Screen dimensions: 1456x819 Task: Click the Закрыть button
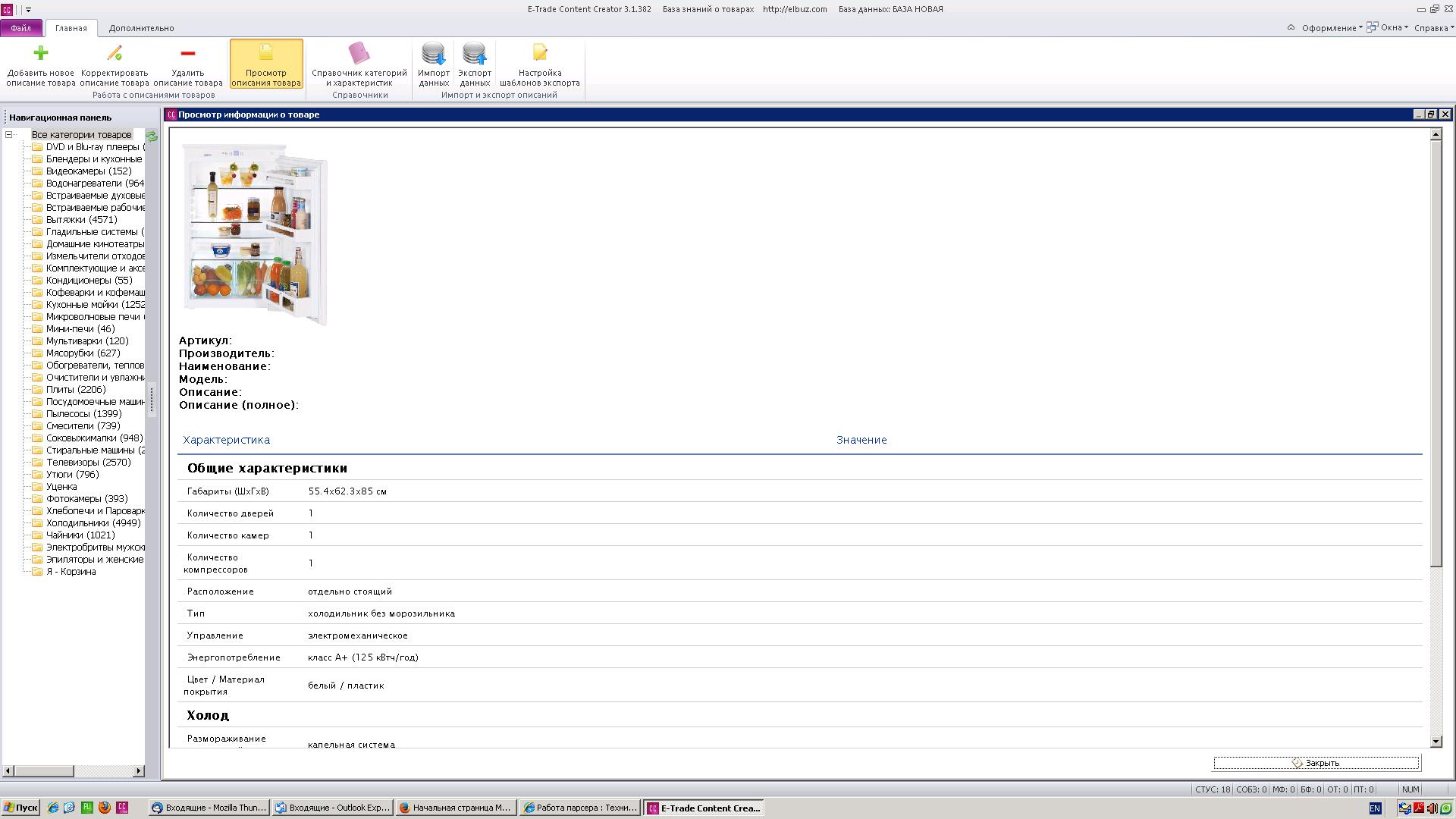coord(1316,763)
